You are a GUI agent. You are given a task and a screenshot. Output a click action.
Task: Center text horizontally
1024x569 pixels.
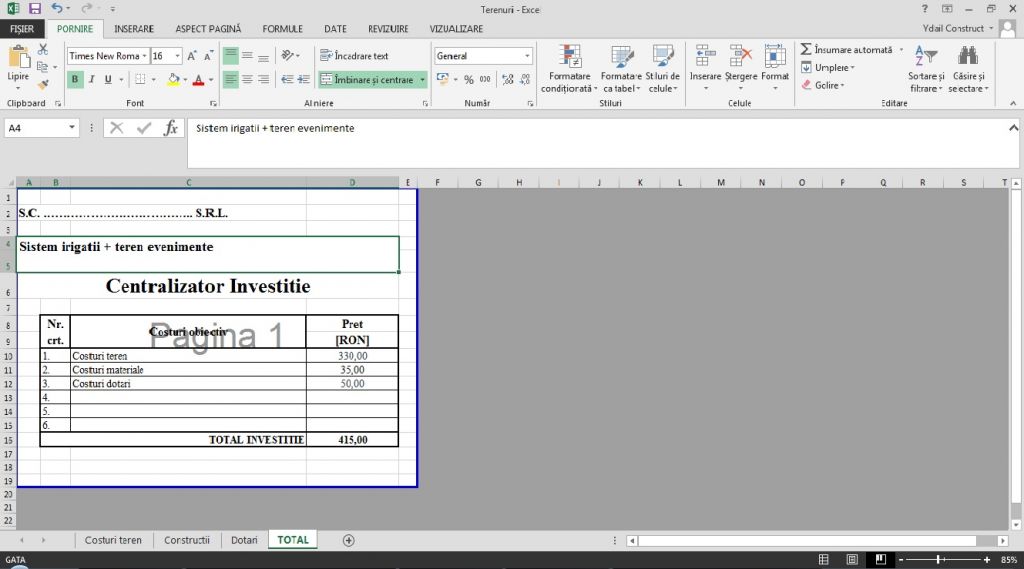coord(248,80)
